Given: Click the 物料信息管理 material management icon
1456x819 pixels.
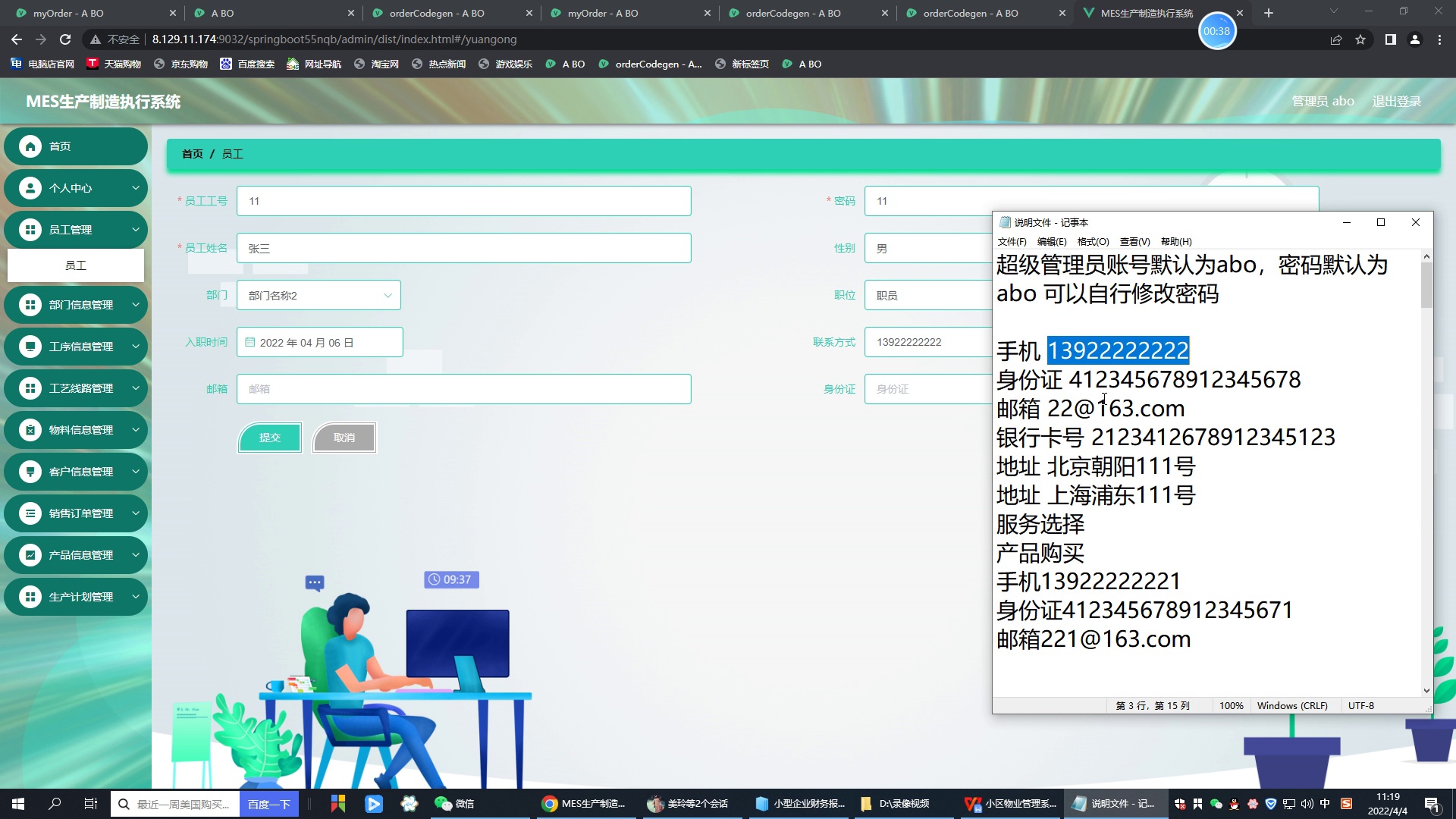Looking at the screenshot, I should (x=30, y=429).
